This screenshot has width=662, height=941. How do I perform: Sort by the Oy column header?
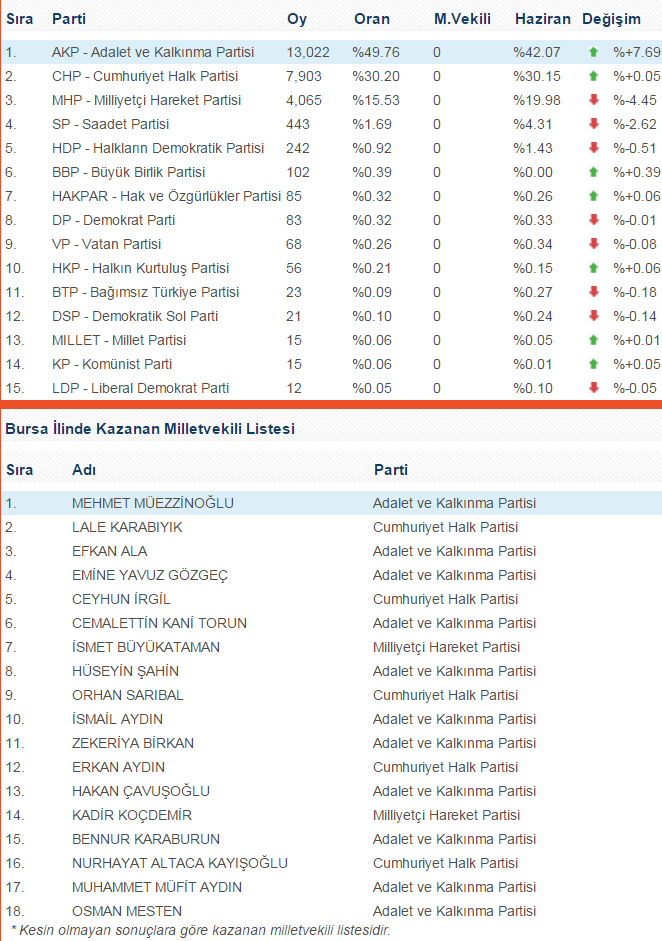click(297, 20)
